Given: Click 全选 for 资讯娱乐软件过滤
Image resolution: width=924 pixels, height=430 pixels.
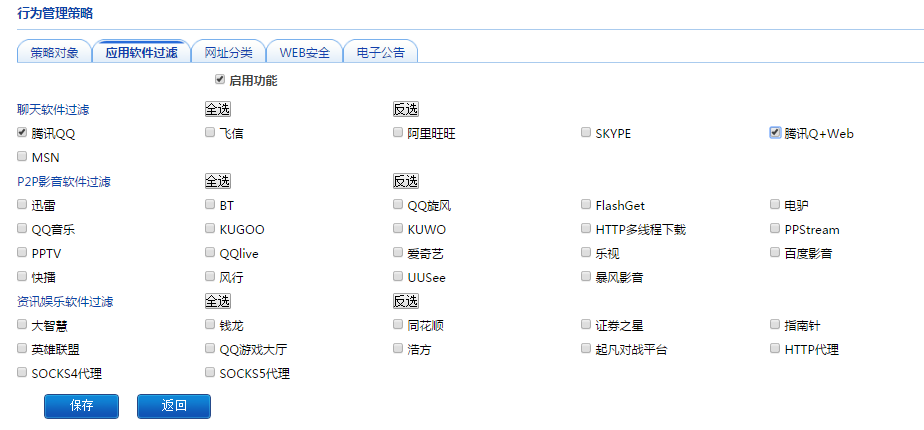Looking at the screenshot, I should 217,301.
